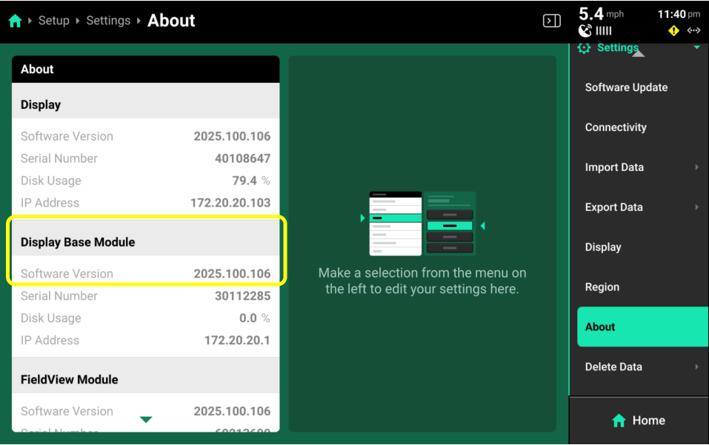The width and height of the screenshot is (709, 445).
Task: Tap the GPS satellite signal icon
Action: tap(585, 31)
